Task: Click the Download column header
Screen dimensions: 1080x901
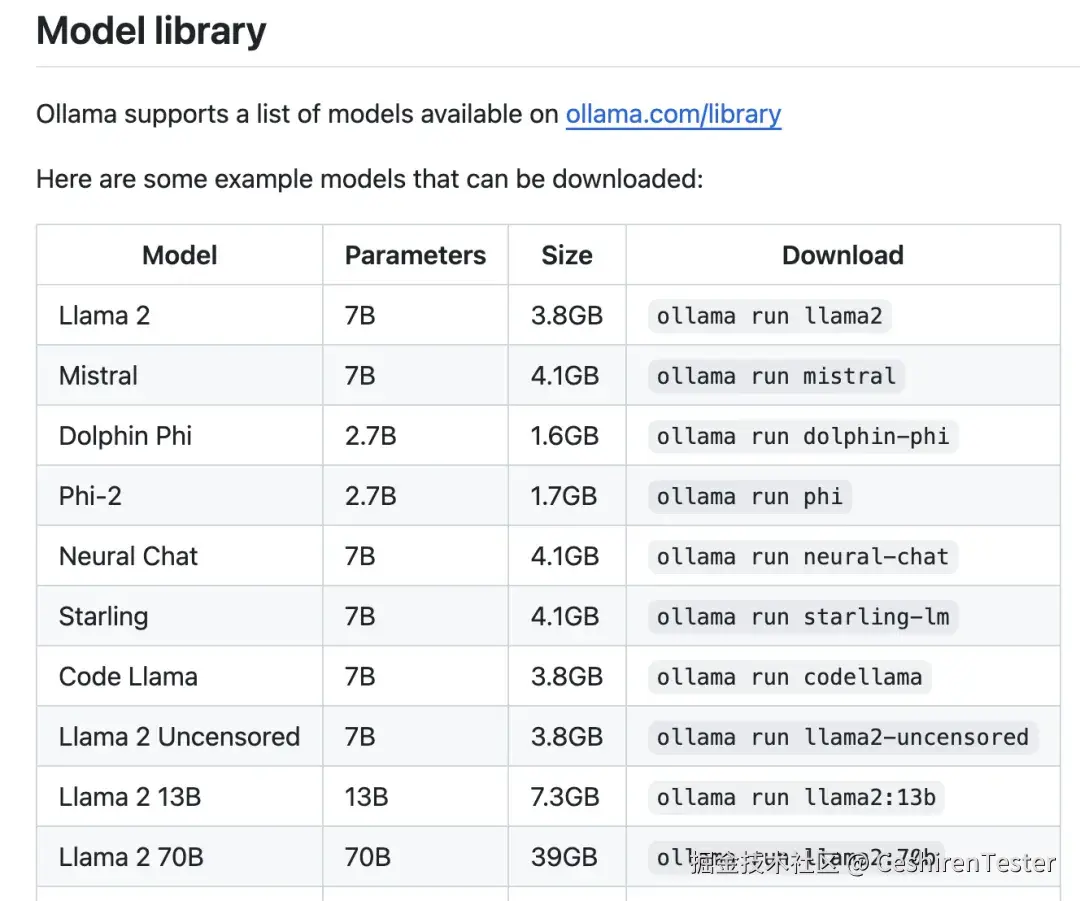Action: point(842,255)
